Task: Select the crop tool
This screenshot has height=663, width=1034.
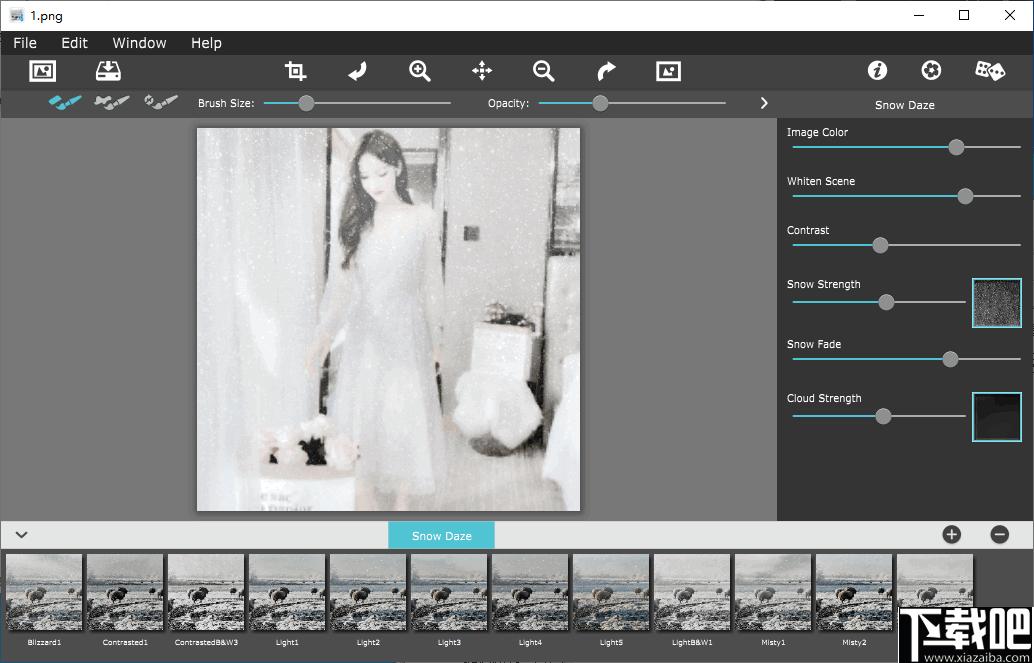Action: tap(295, 71)
